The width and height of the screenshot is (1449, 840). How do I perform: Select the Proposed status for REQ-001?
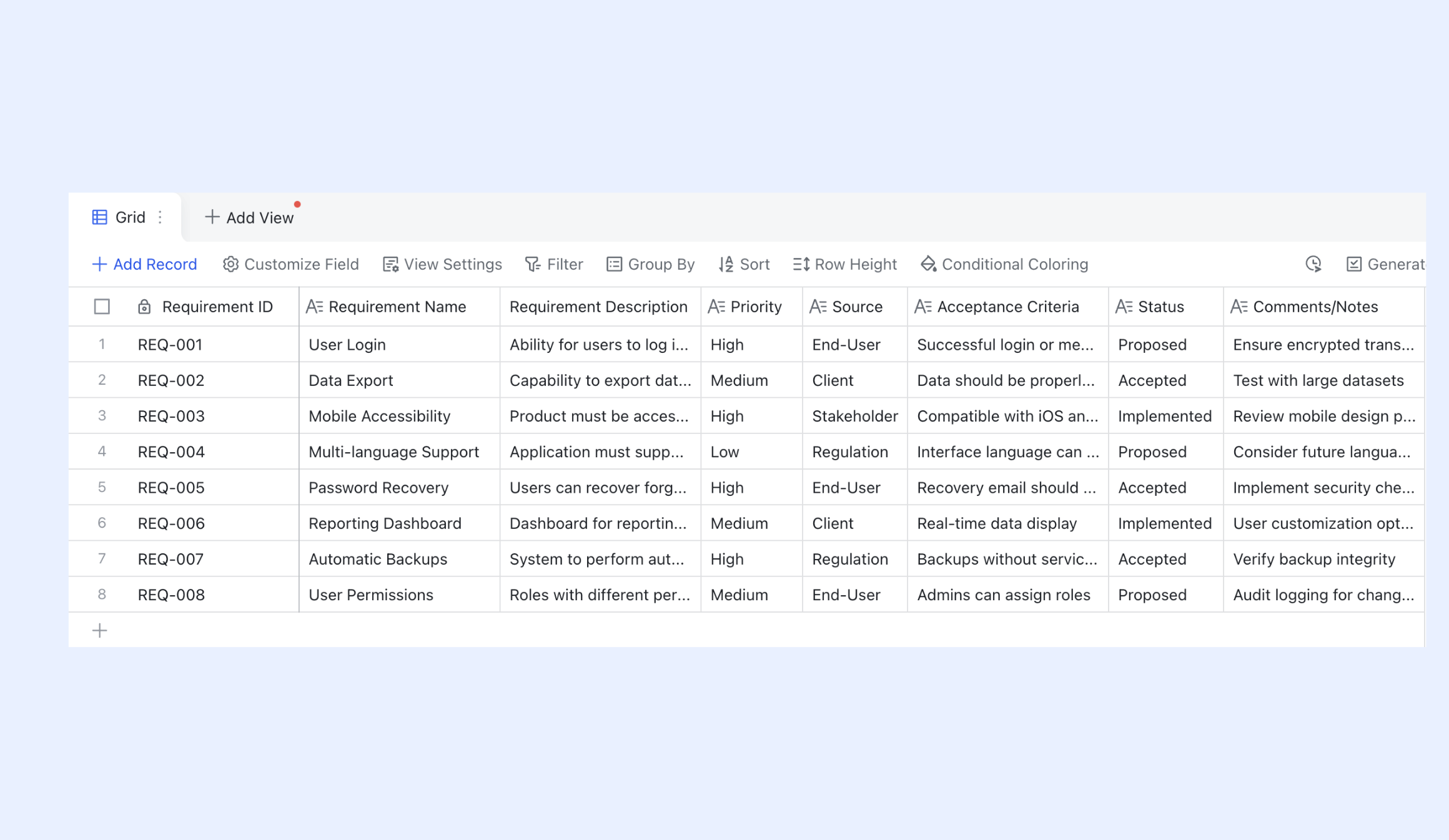(1166, 345)
